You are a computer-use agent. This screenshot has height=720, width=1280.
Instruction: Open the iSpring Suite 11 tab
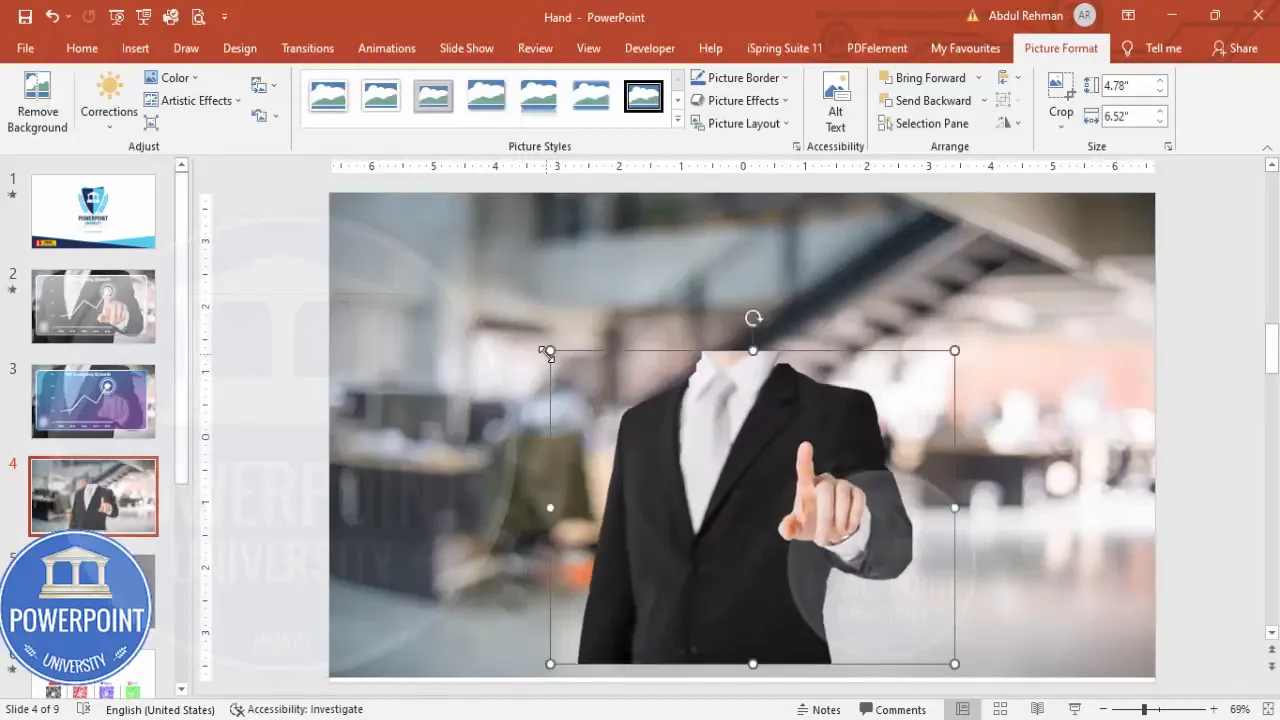click(x=784, y=48)
